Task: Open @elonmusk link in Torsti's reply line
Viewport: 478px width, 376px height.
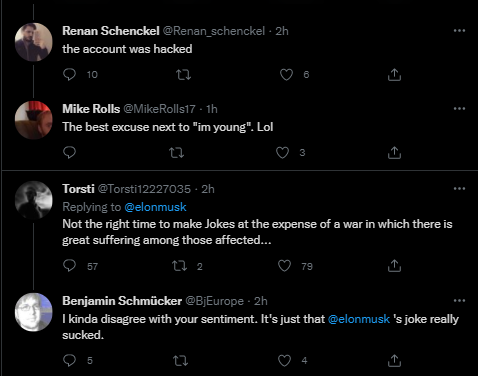Action: 155,207
